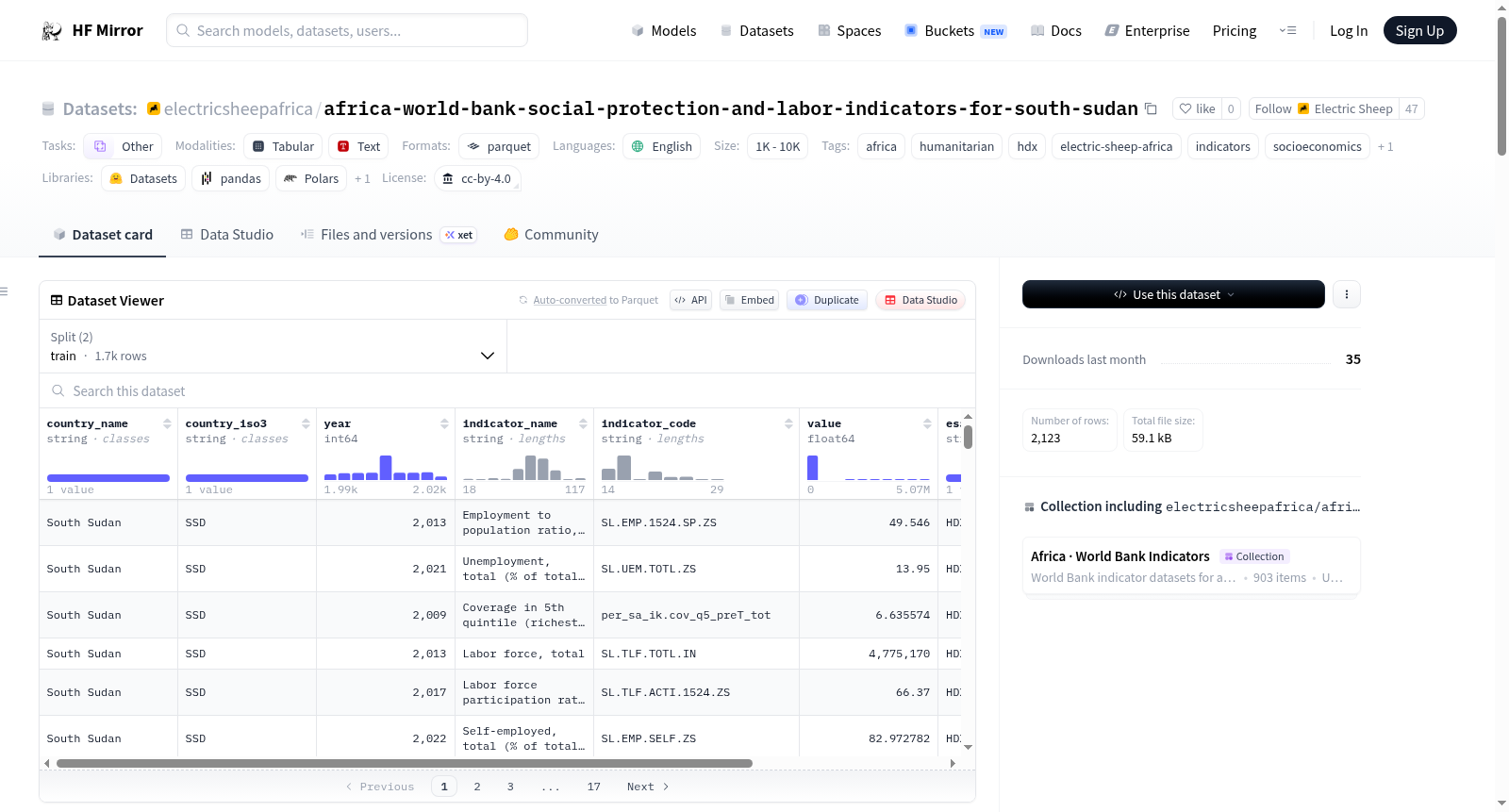Open the Pricing link
The image size is (1509, 812).
click(x=1235, y=31)
